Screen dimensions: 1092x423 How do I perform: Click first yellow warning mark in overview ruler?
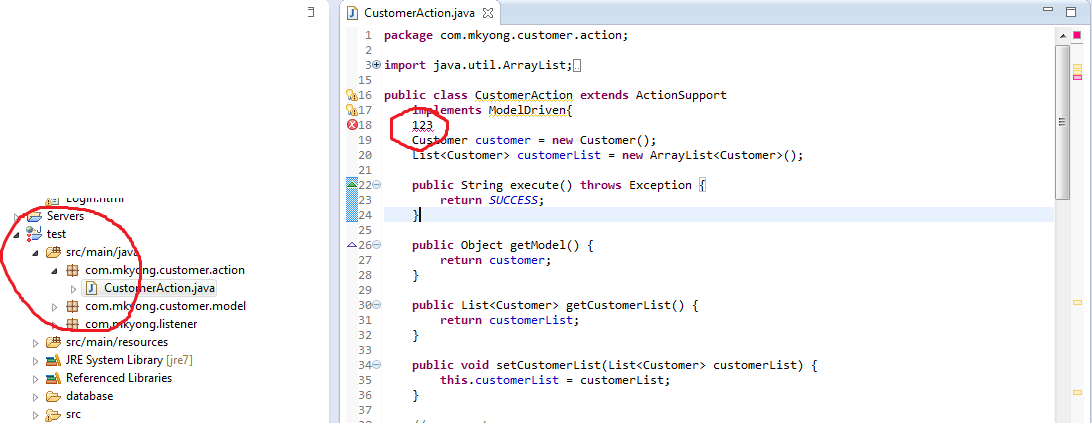(1077, 67)
